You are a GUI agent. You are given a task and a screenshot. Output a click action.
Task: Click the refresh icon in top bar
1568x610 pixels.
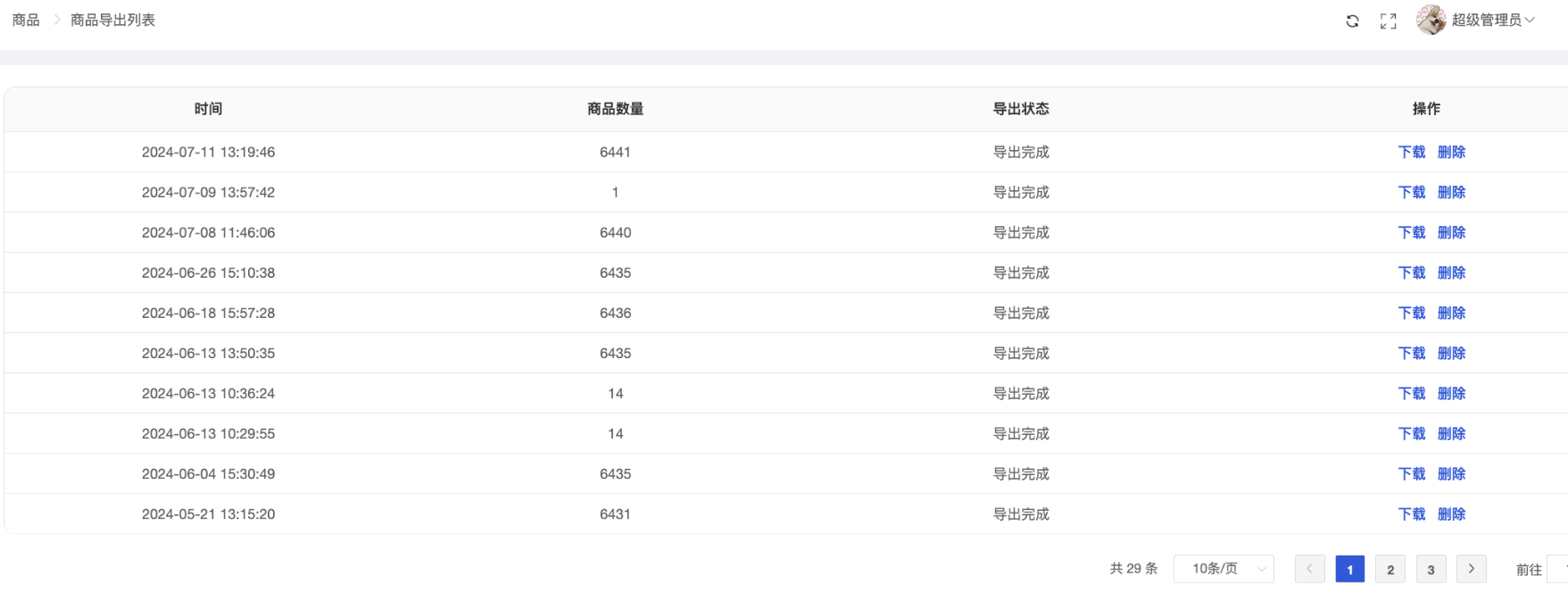click(x=1352, y=21)
